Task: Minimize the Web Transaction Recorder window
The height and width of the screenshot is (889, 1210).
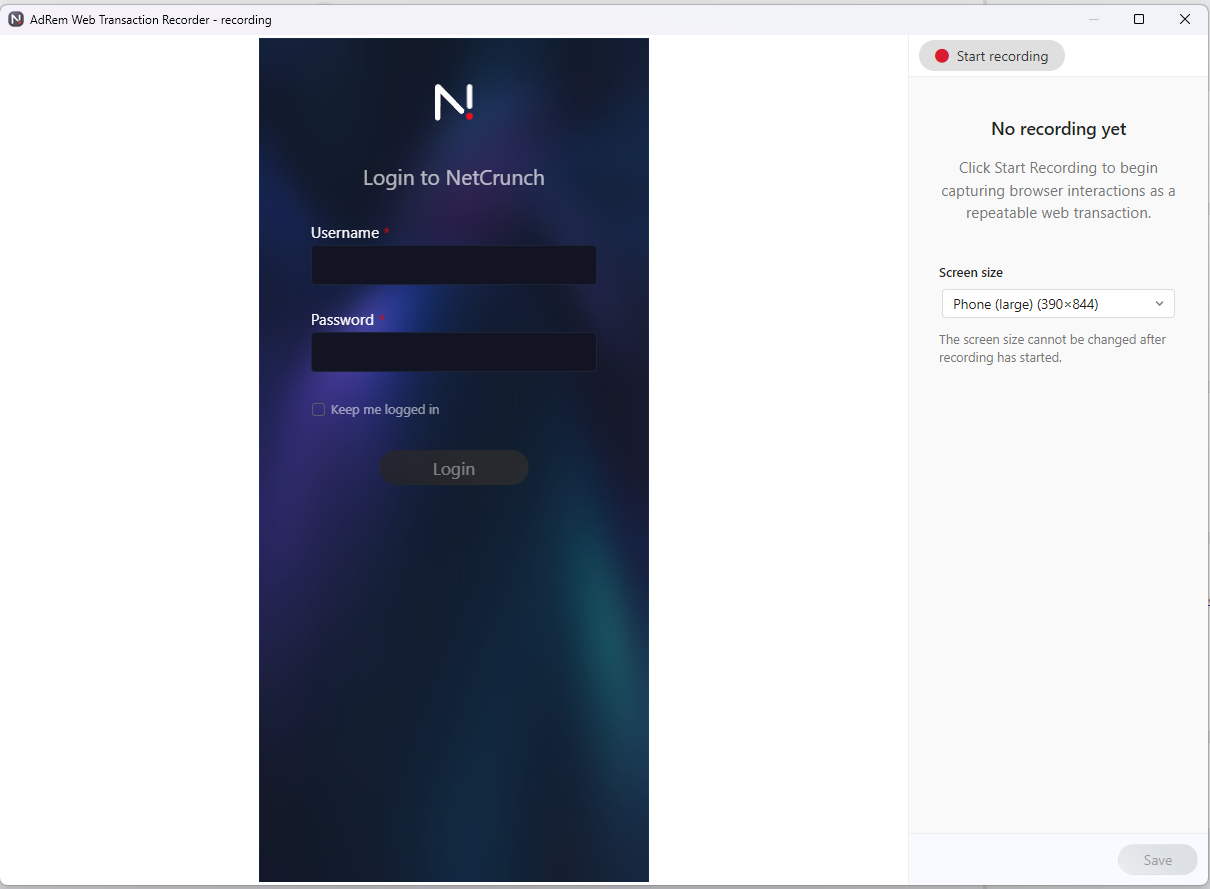Action: tap(1094, 19)
